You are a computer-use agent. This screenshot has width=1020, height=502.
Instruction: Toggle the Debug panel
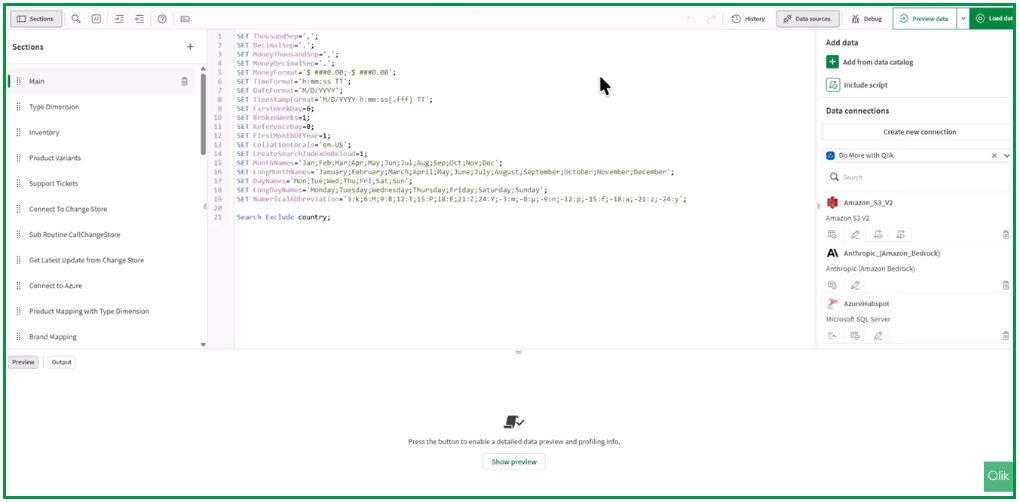click(866, 19)
